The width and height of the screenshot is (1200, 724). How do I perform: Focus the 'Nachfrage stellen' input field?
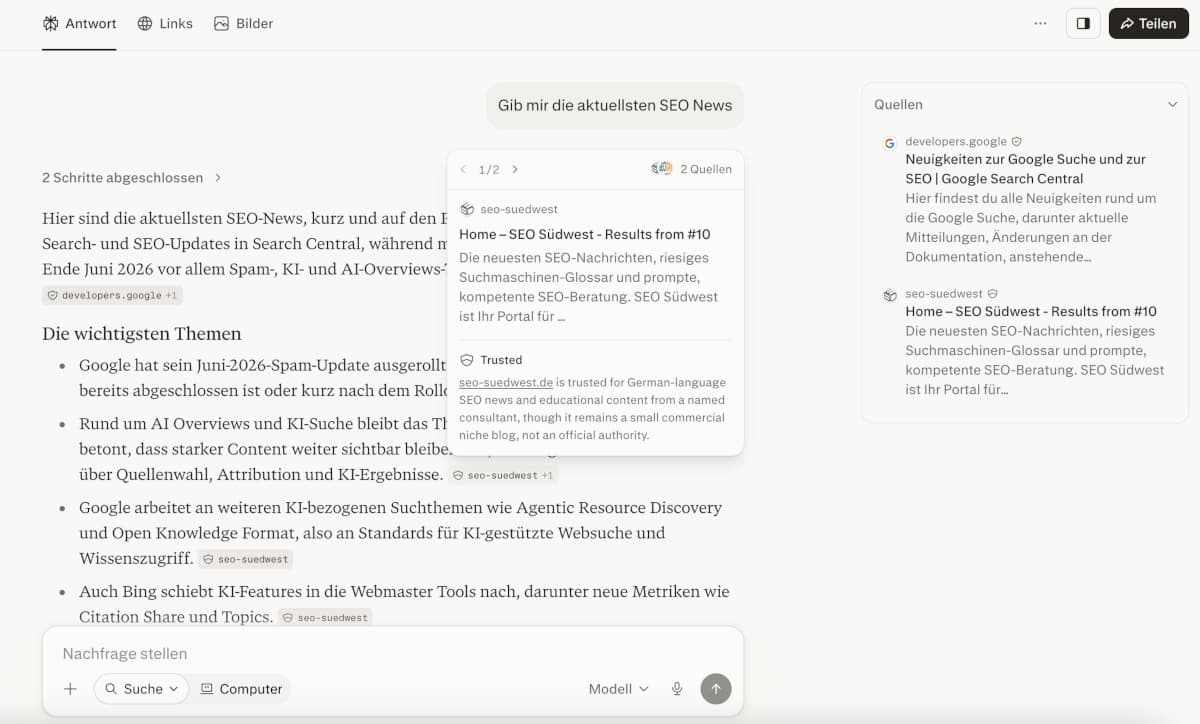tap(392, 653)
